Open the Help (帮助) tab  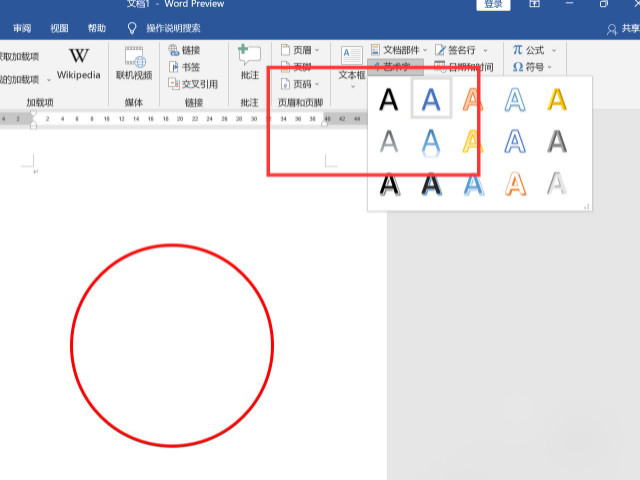(97, 28)
